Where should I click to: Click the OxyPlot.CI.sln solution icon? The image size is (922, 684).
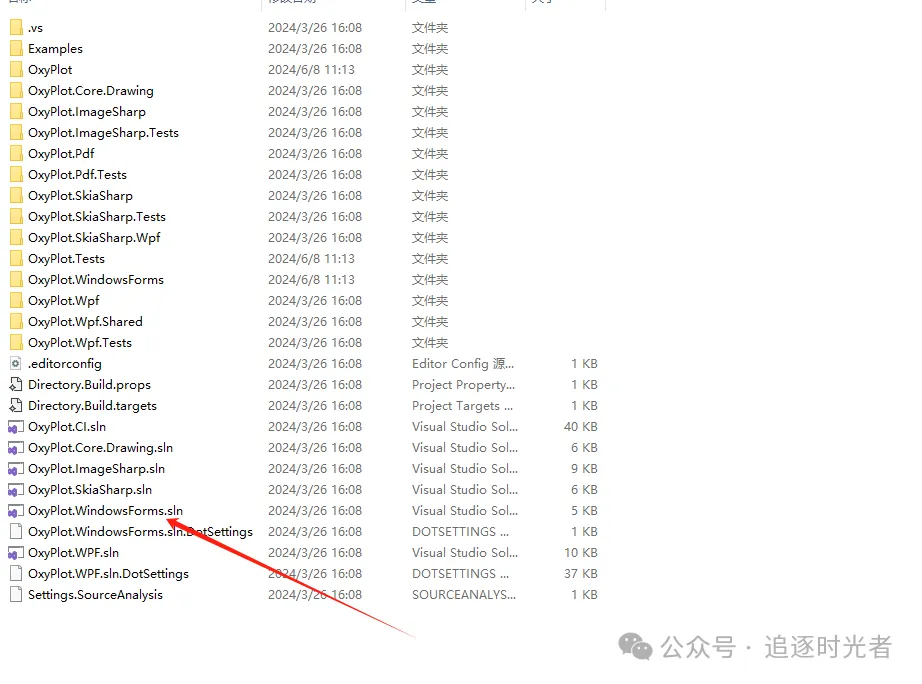[16, 427]
